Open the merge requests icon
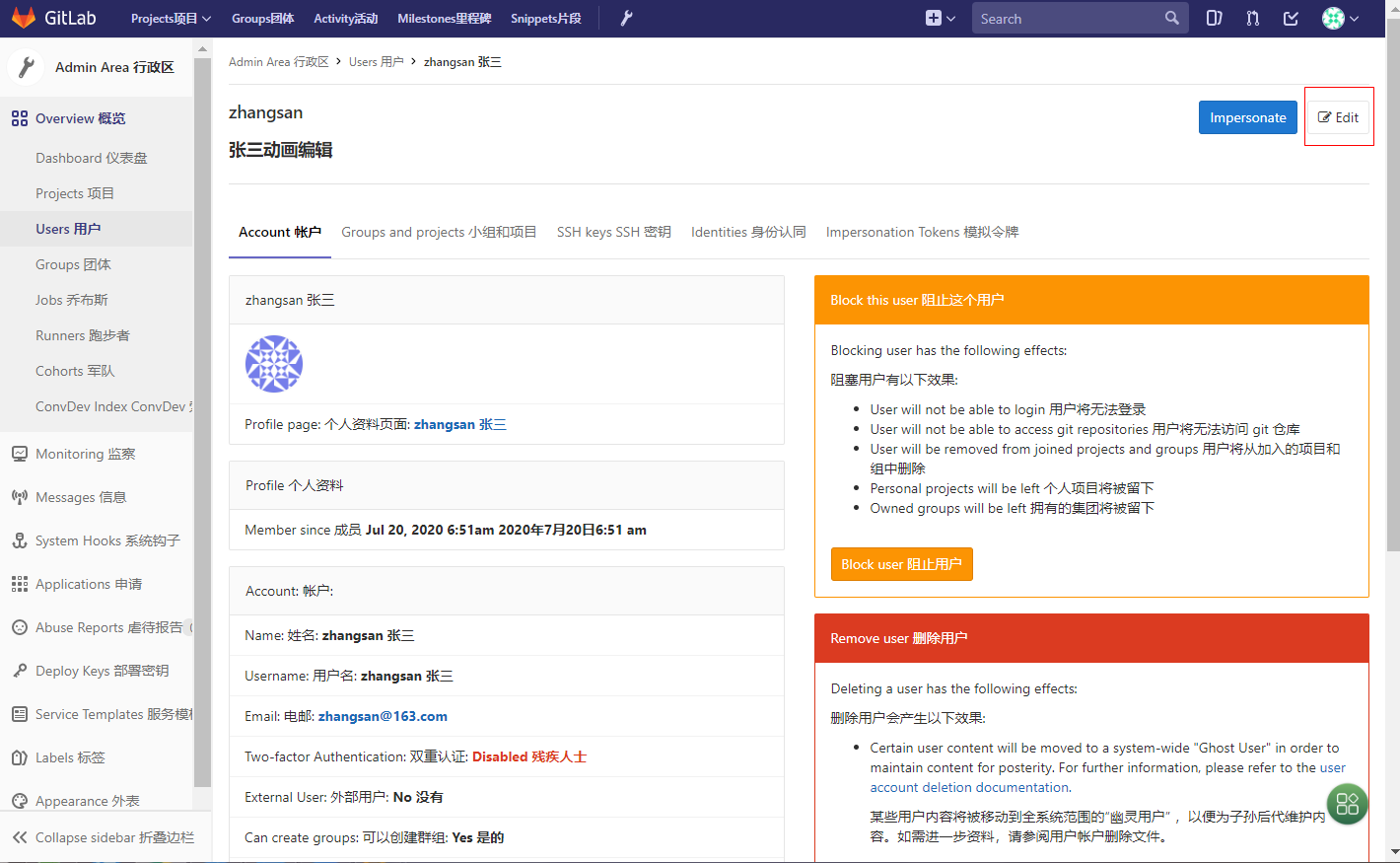Image resolution: width=1400 pixels, height=863 pixels. pyautogui.click(x=1253, y=18)
